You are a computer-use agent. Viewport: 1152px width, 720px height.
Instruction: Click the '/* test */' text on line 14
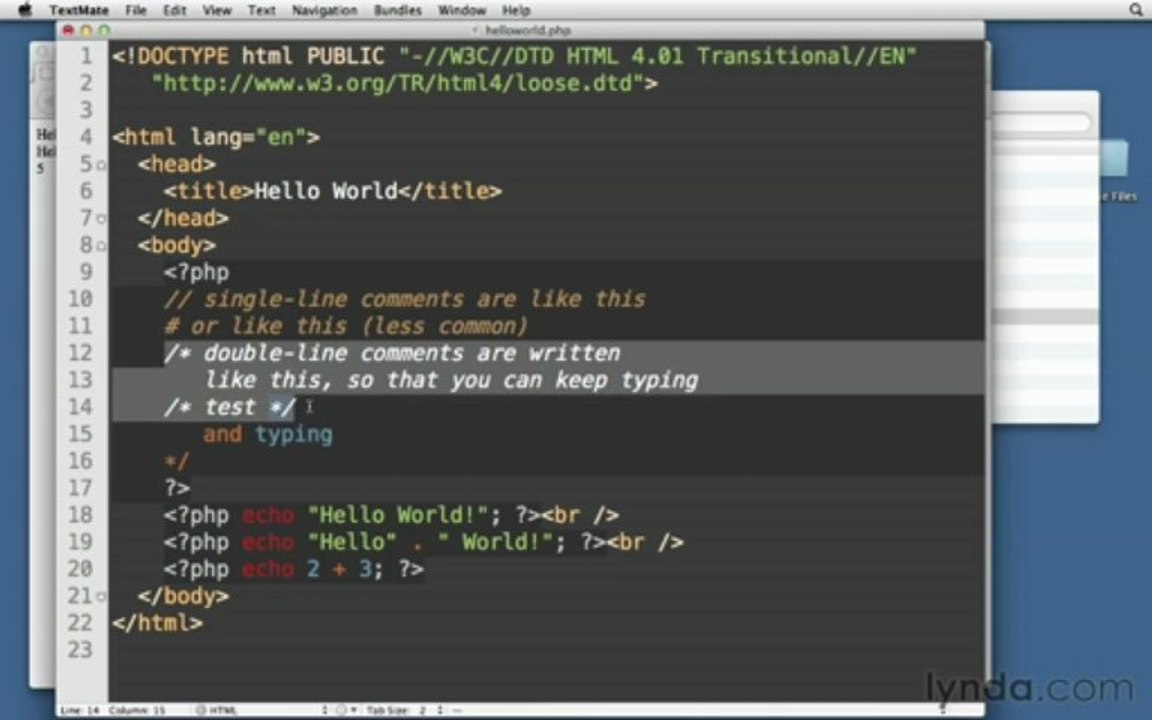(x=229, y=407)
